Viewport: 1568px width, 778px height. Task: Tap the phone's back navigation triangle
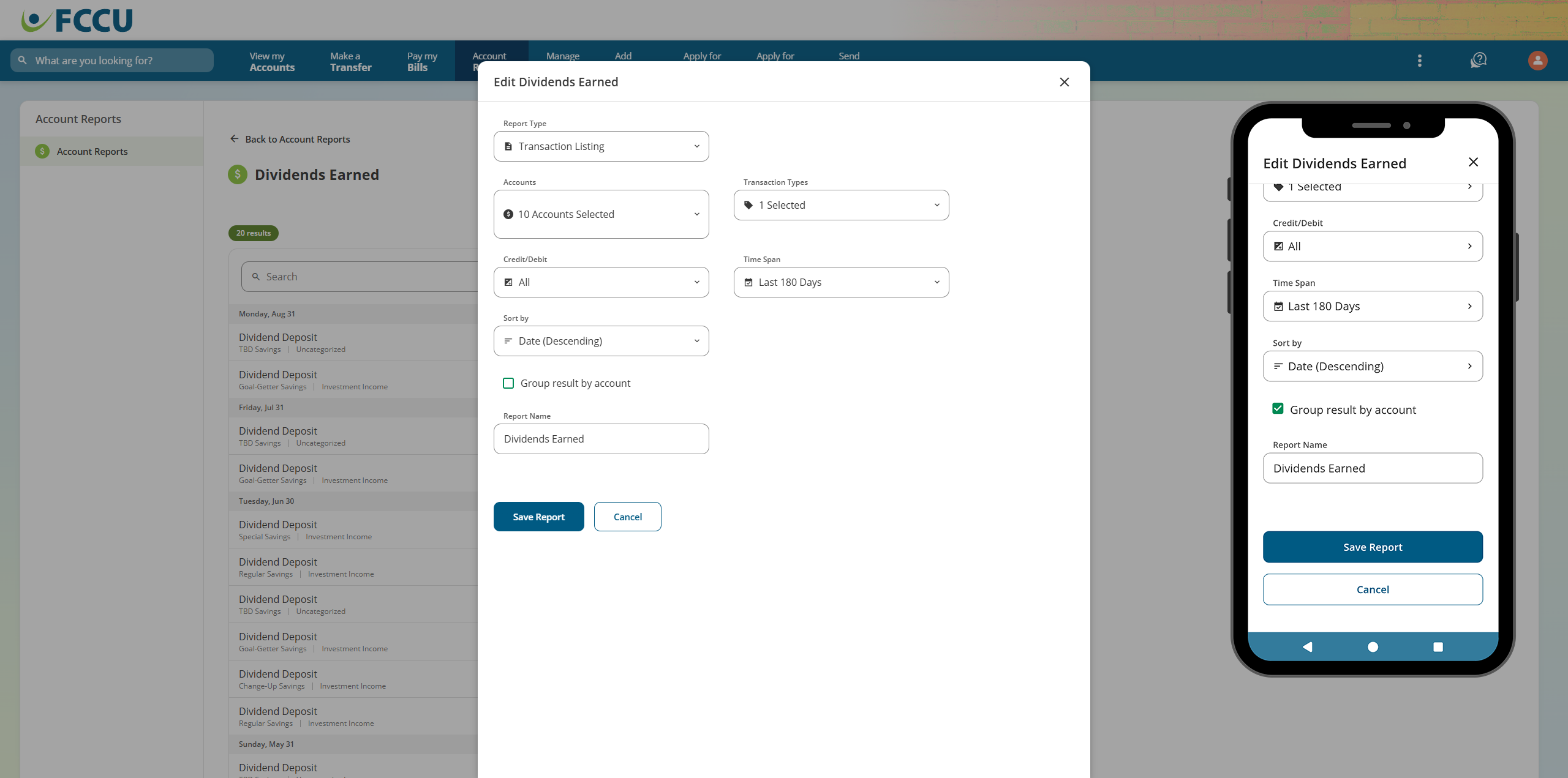[1307, 647]
